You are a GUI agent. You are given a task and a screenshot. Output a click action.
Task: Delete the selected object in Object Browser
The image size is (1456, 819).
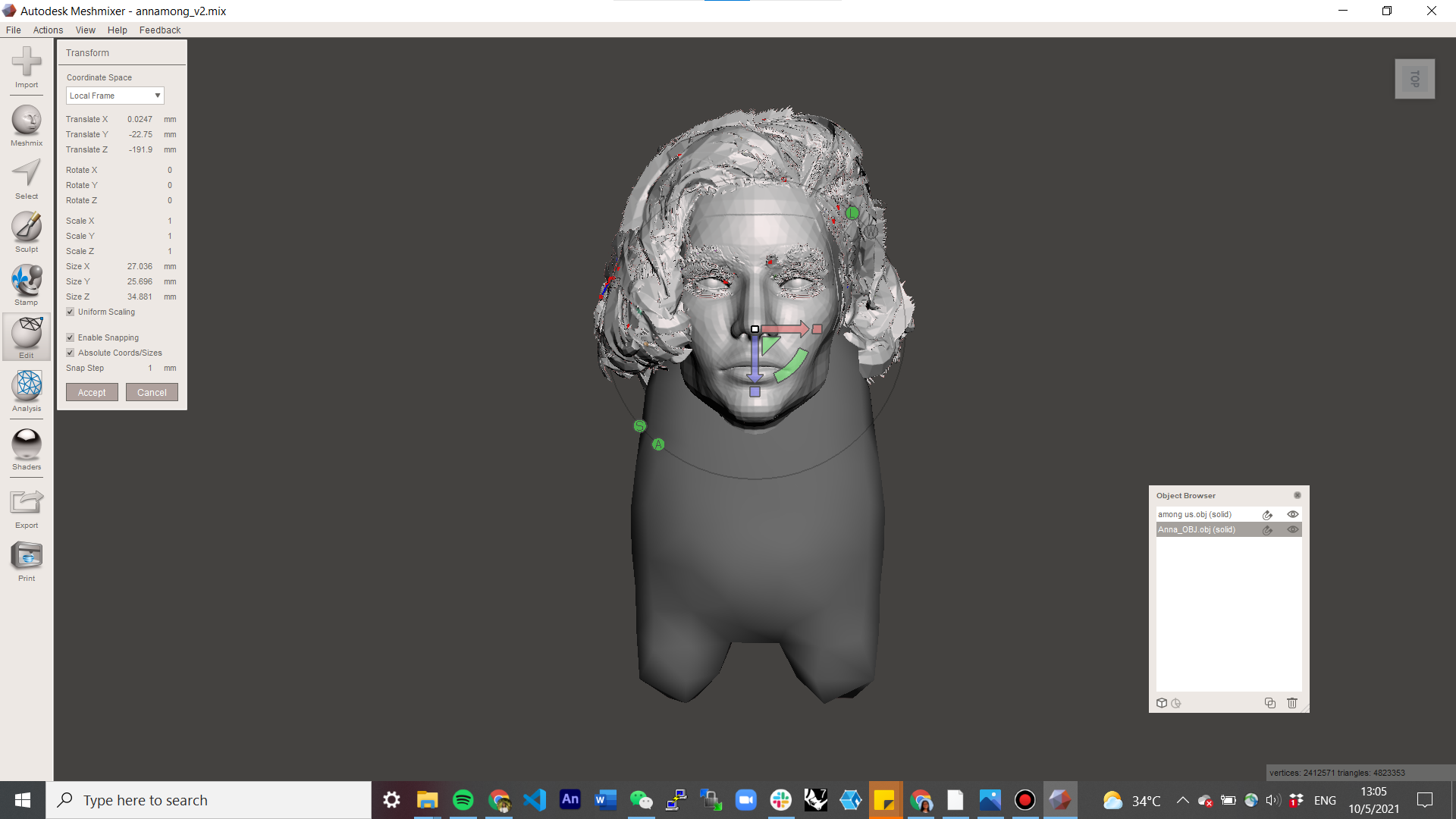point(1291,703)
